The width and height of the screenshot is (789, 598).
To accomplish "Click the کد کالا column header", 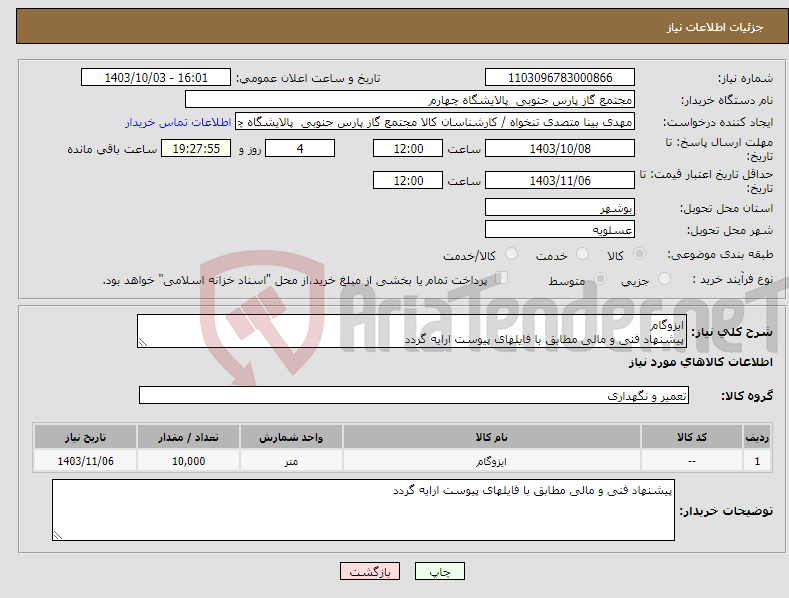I will pos(692,437).
